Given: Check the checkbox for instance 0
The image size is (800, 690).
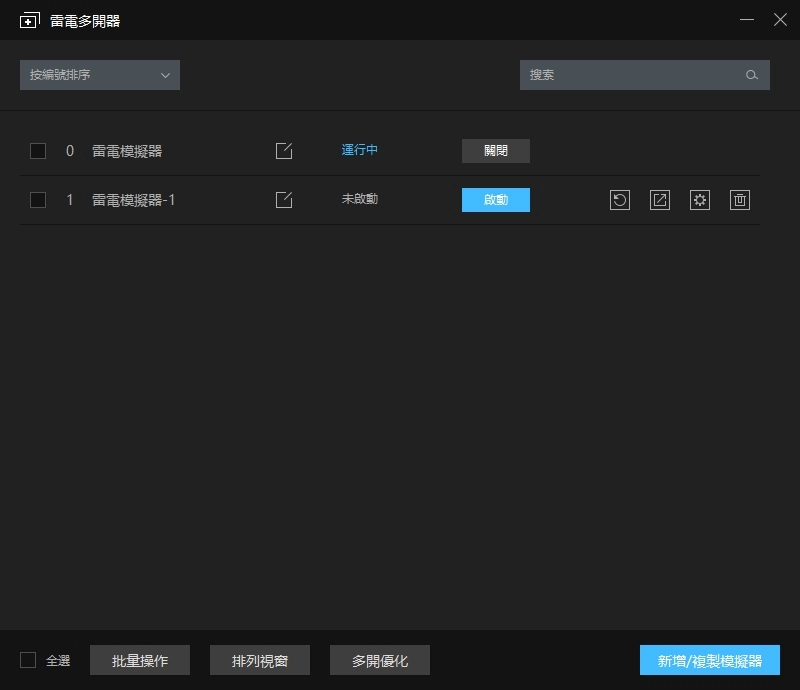Looking at the screenshot, I should (x=38, y=150).
